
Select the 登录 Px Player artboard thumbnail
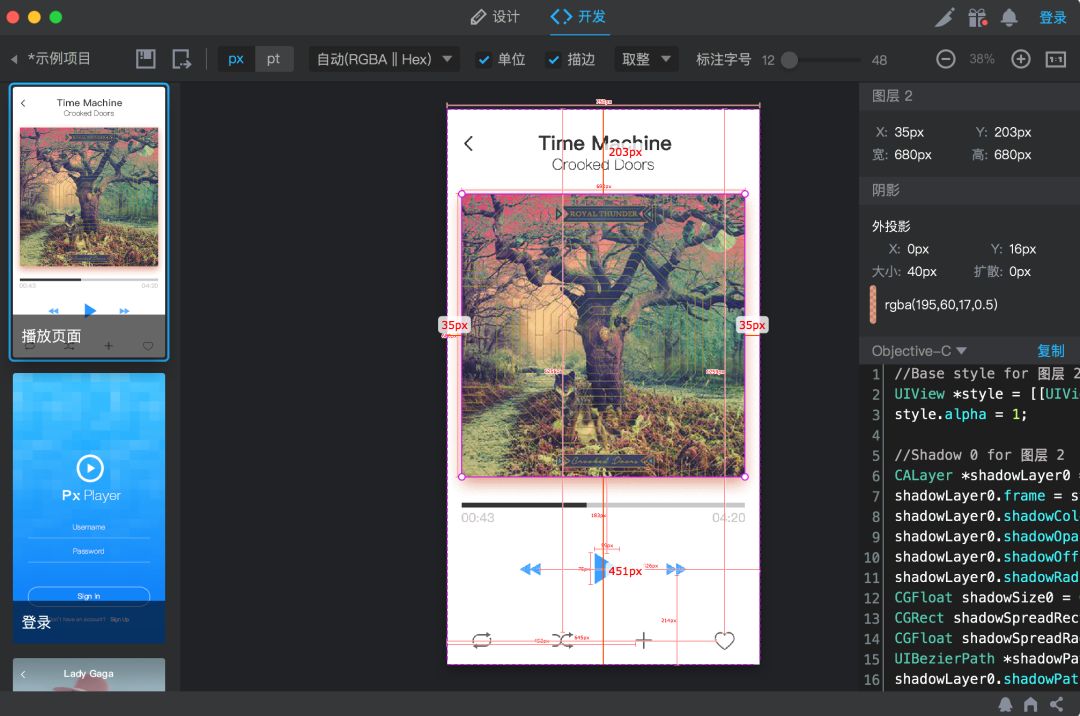tap(89, 508)
